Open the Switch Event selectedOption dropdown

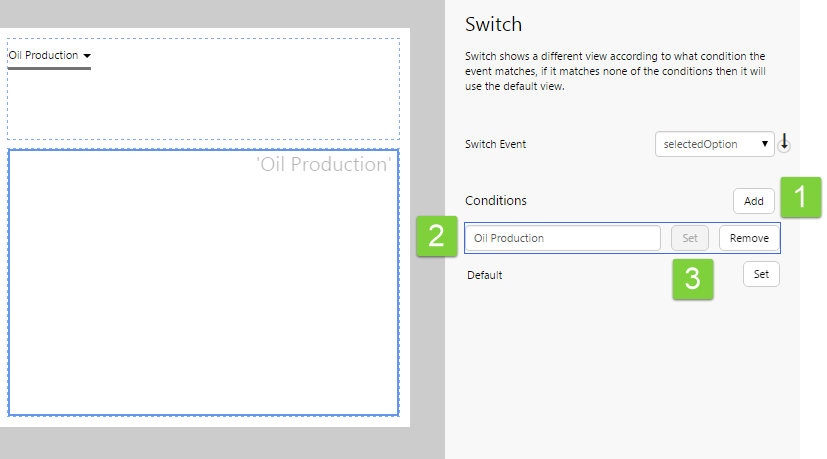(x=714, y=144)
